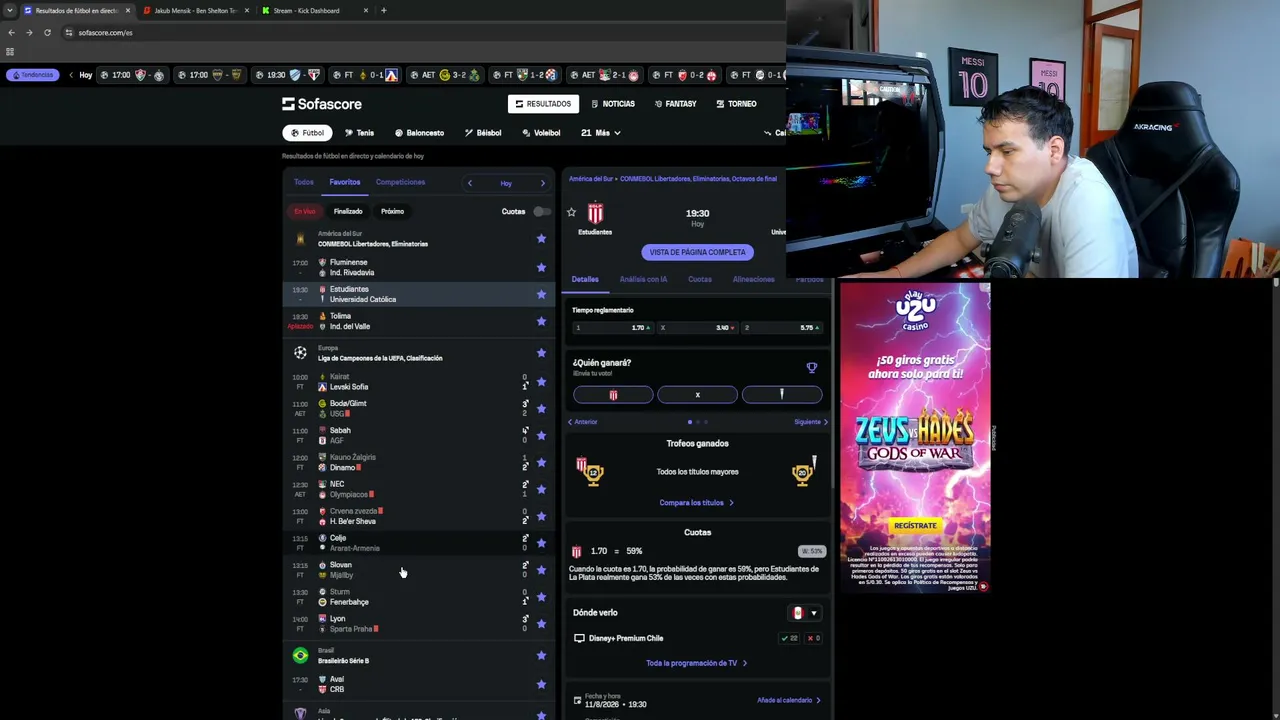1280x720 pixels.
Task: Filter matches by En Vivo
Action: [x=304, y=211]
